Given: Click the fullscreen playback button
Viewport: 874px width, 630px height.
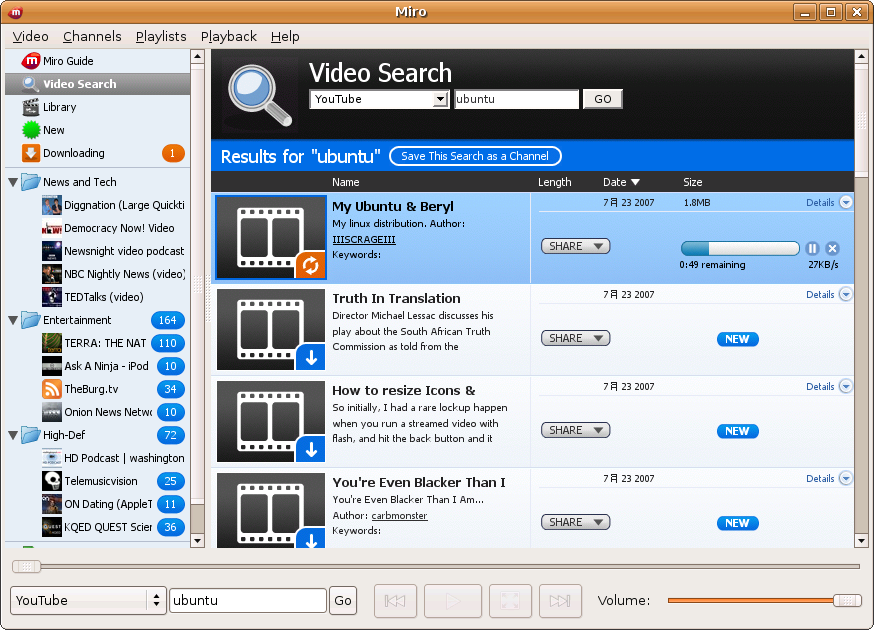Looking at the screenshot, I should point(510,601).
